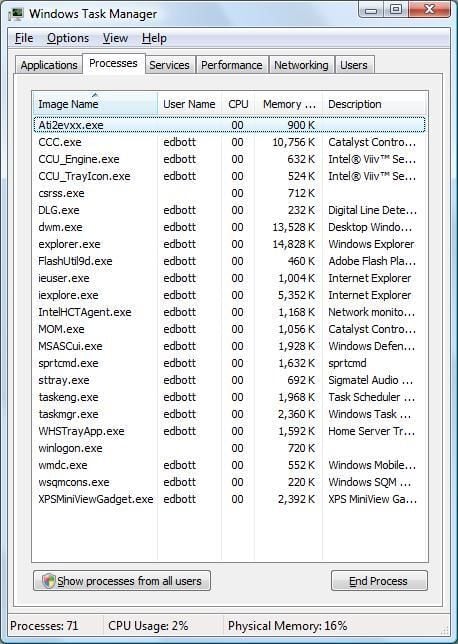This screenshot has width=458, height=644.
Task: Switch to the Users tab
Action: [x=354, y=65]
